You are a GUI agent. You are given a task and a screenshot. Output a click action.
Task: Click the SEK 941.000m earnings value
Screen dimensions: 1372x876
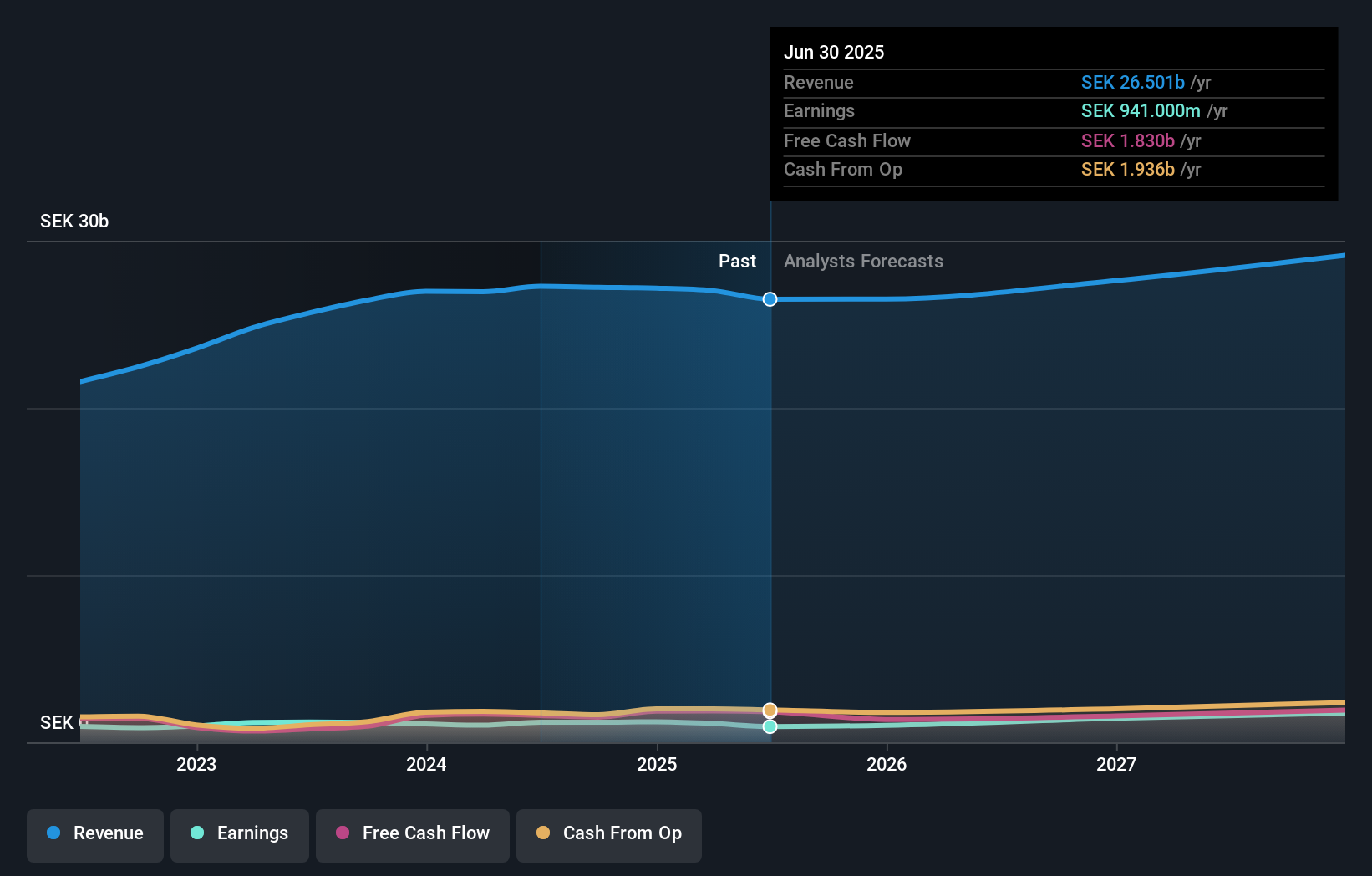1141,111
